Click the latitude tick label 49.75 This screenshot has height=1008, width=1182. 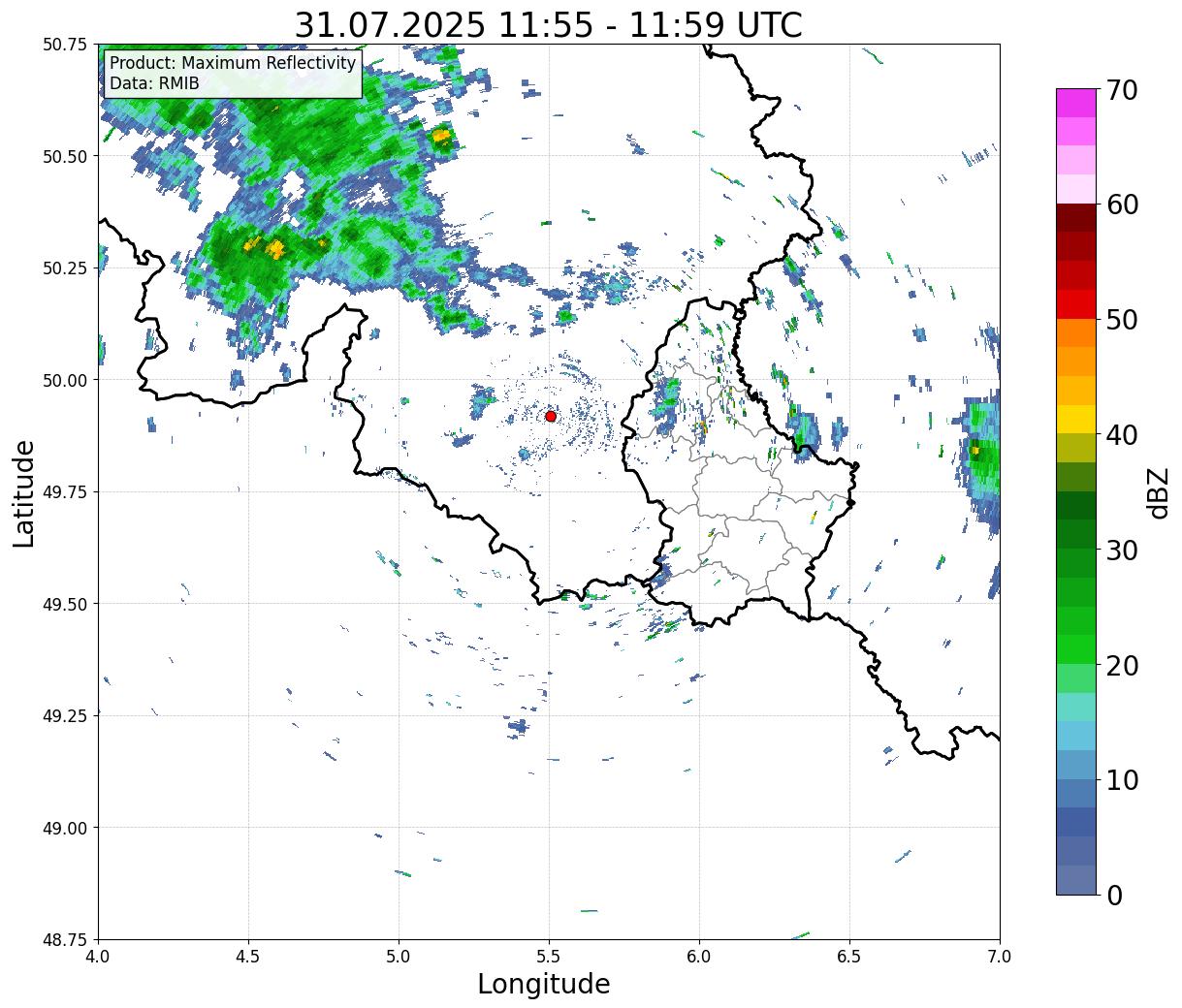(x=65, y=492)
